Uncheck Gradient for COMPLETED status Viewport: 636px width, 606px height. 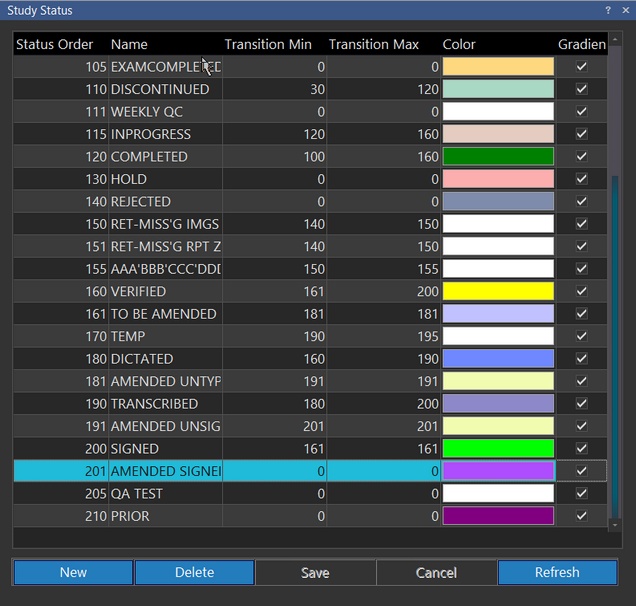pyautogui.click(x=581, y=156)
